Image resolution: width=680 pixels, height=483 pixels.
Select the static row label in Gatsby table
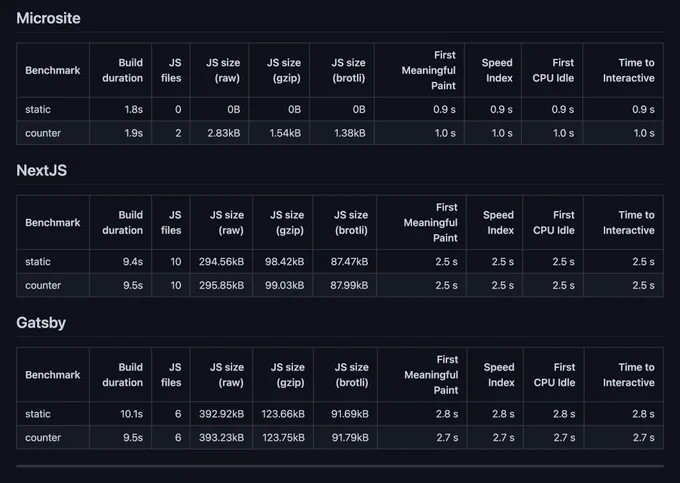38,414
